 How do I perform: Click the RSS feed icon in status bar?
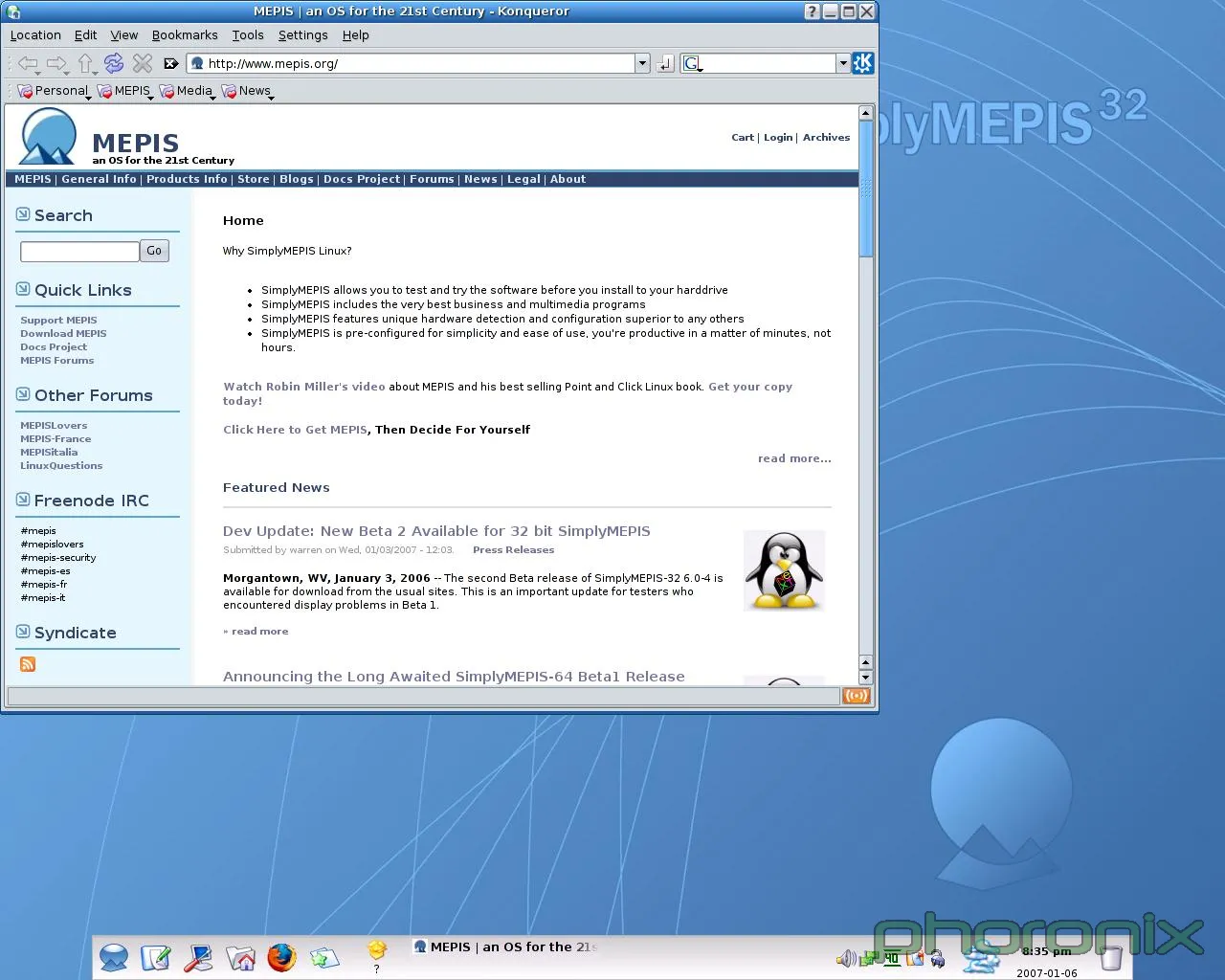point(857,696)
